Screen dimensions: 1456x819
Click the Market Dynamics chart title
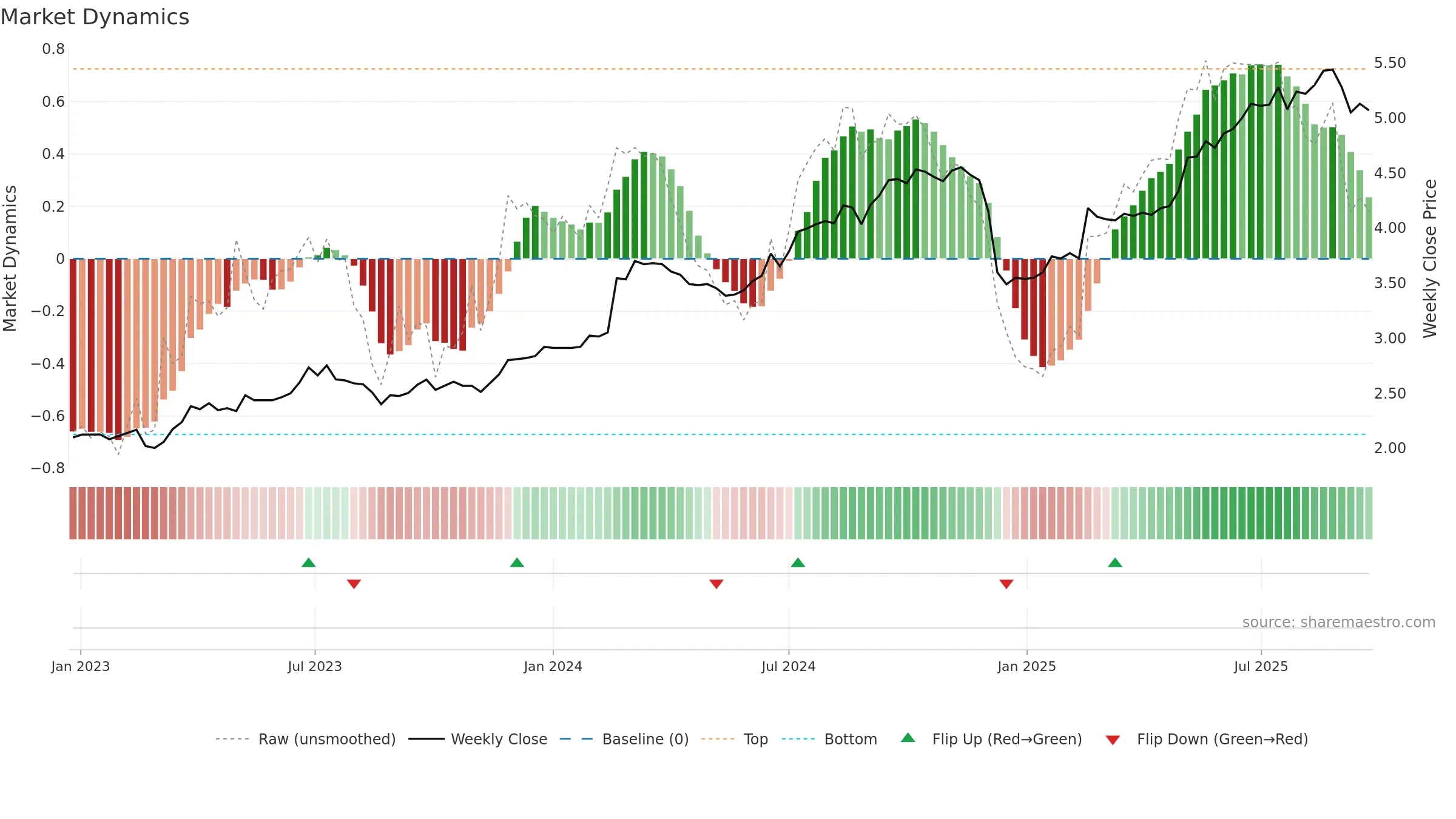95,17
